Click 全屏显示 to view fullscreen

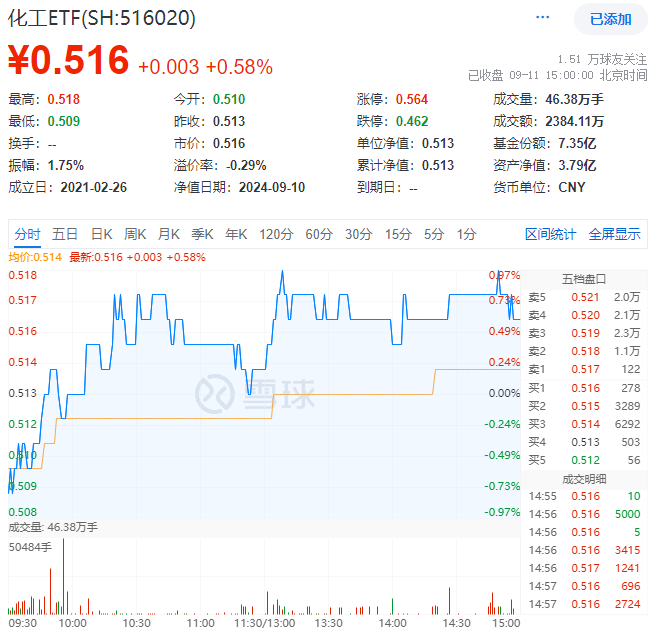point(614,234)
